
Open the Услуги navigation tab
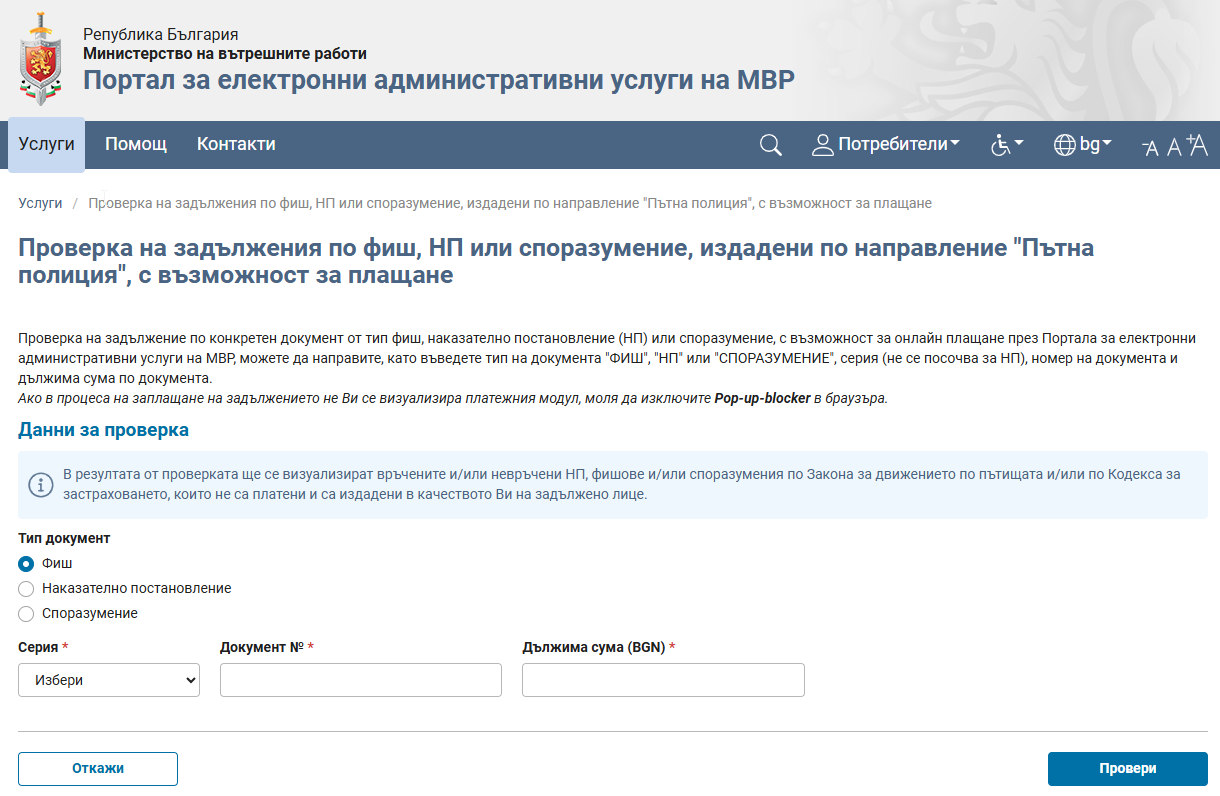tap(46, 144)
